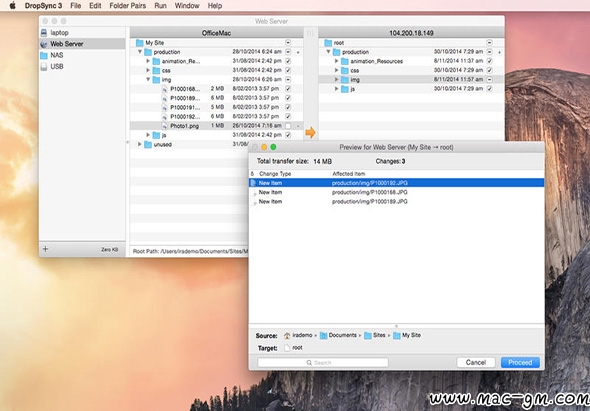Select the New Item row for P1000189.JPG

click(397, 202)
